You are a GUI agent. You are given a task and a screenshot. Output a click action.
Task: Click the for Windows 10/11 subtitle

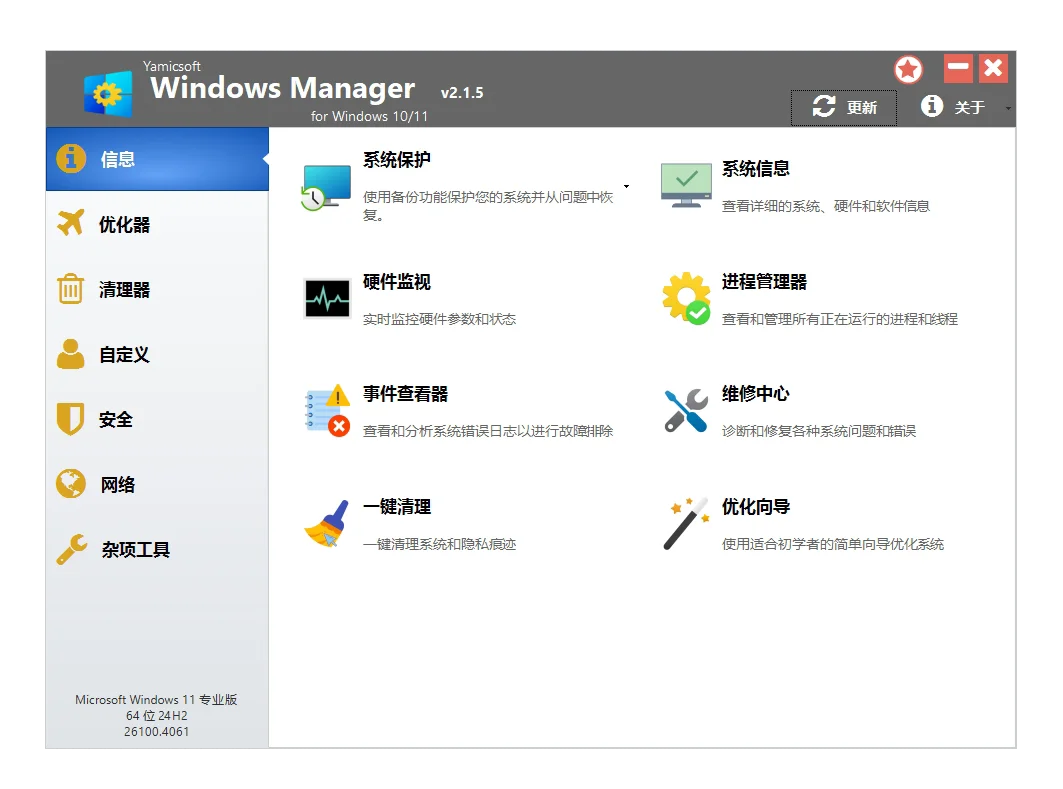[369, 117]
